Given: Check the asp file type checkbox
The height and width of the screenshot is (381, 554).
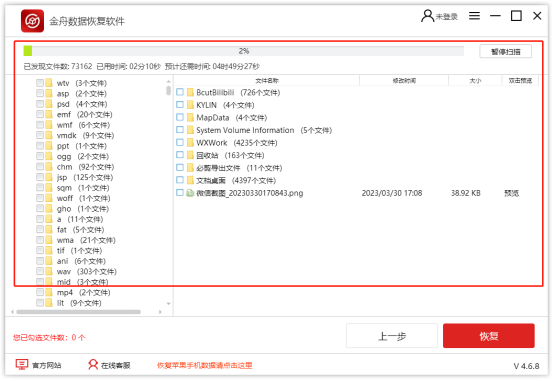Looking at the screenshot, I should pyautogui.click(x=40, y=93).
